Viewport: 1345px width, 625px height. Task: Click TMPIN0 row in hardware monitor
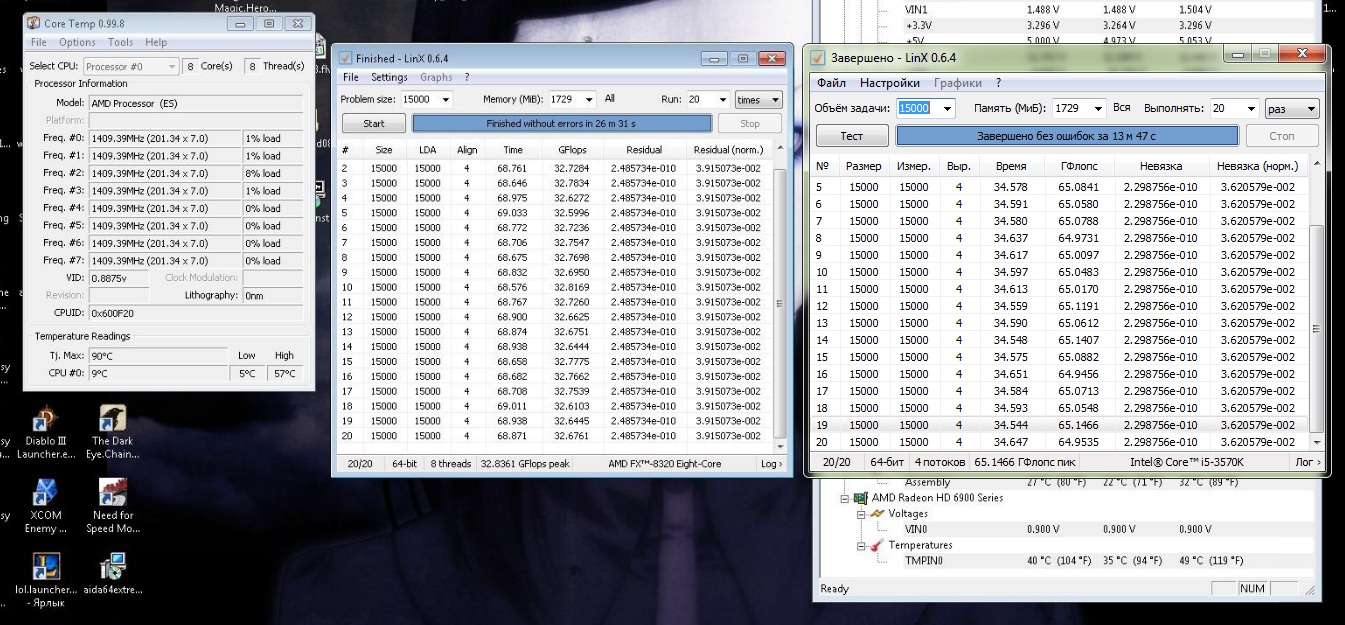(x=1075, y=561)
